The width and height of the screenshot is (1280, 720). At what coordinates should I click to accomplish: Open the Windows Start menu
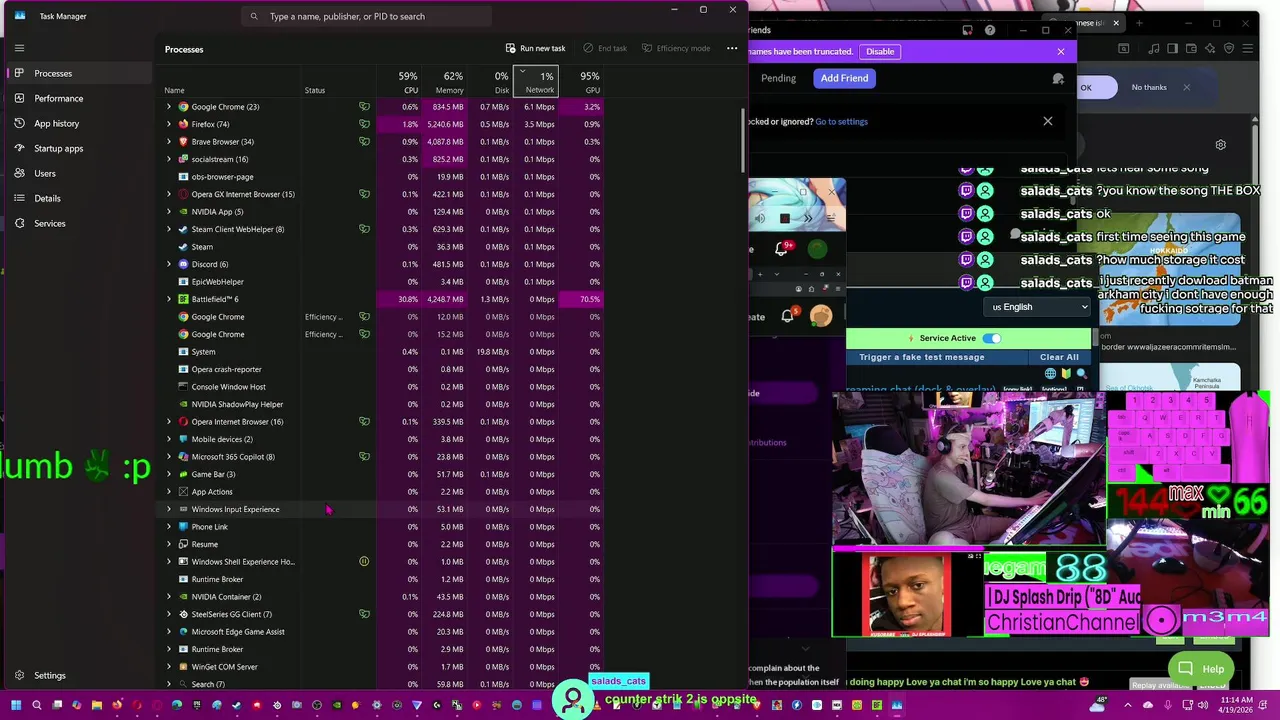click(x=16, y=706)
